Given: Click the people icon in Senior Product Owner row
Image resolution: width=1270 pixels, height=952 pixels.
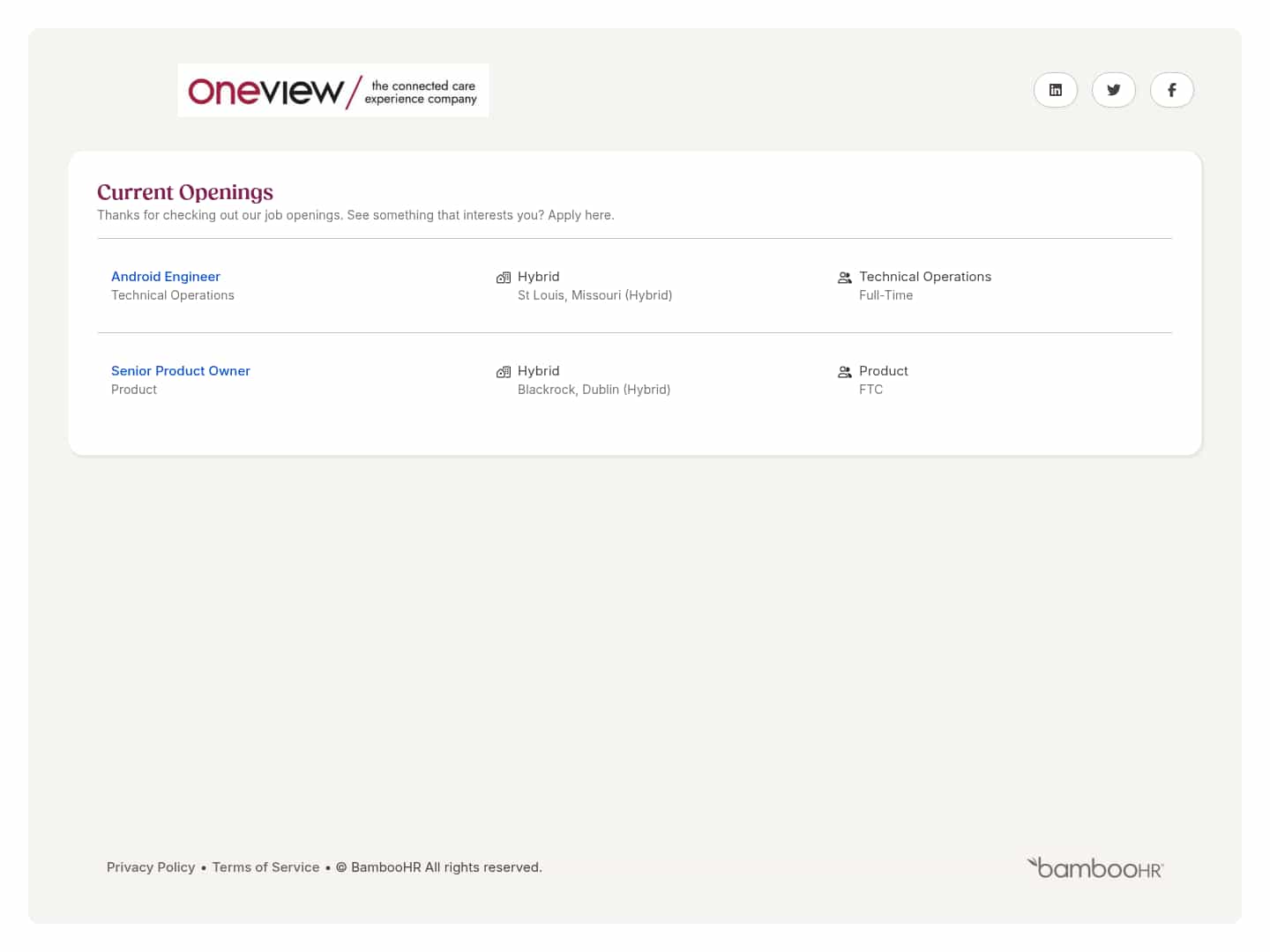Looking at the screenshot, I should click(844, 372).
